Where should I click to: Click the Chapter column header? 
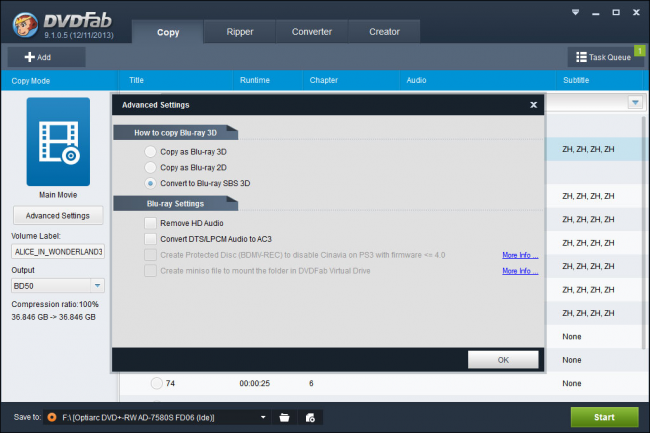point(324,80)
